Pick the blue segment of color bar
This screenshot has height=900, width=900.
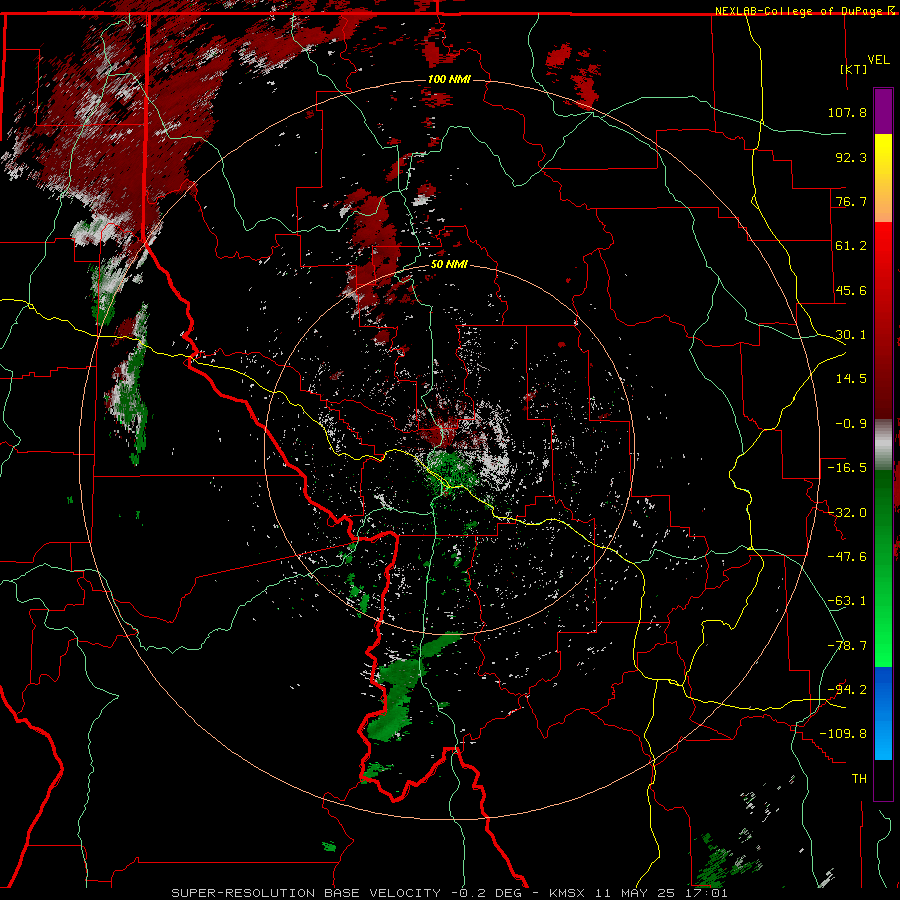883,713
